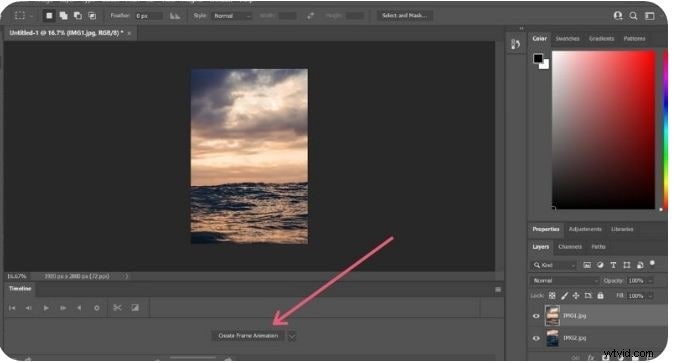Click the Feather value field

point(149,15)
